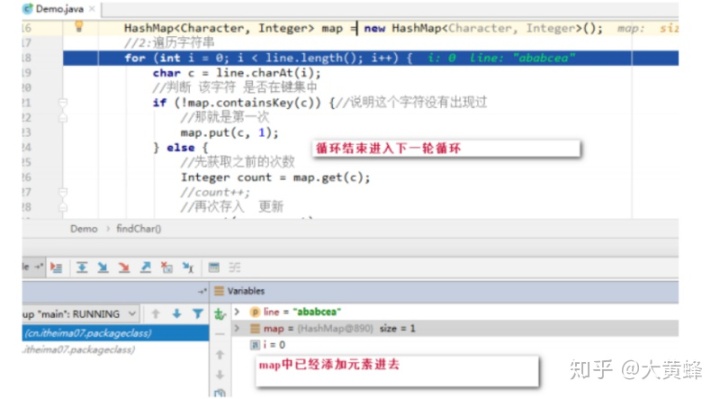
Task: Click the Variables panel title
Action: tap(246, 291)
